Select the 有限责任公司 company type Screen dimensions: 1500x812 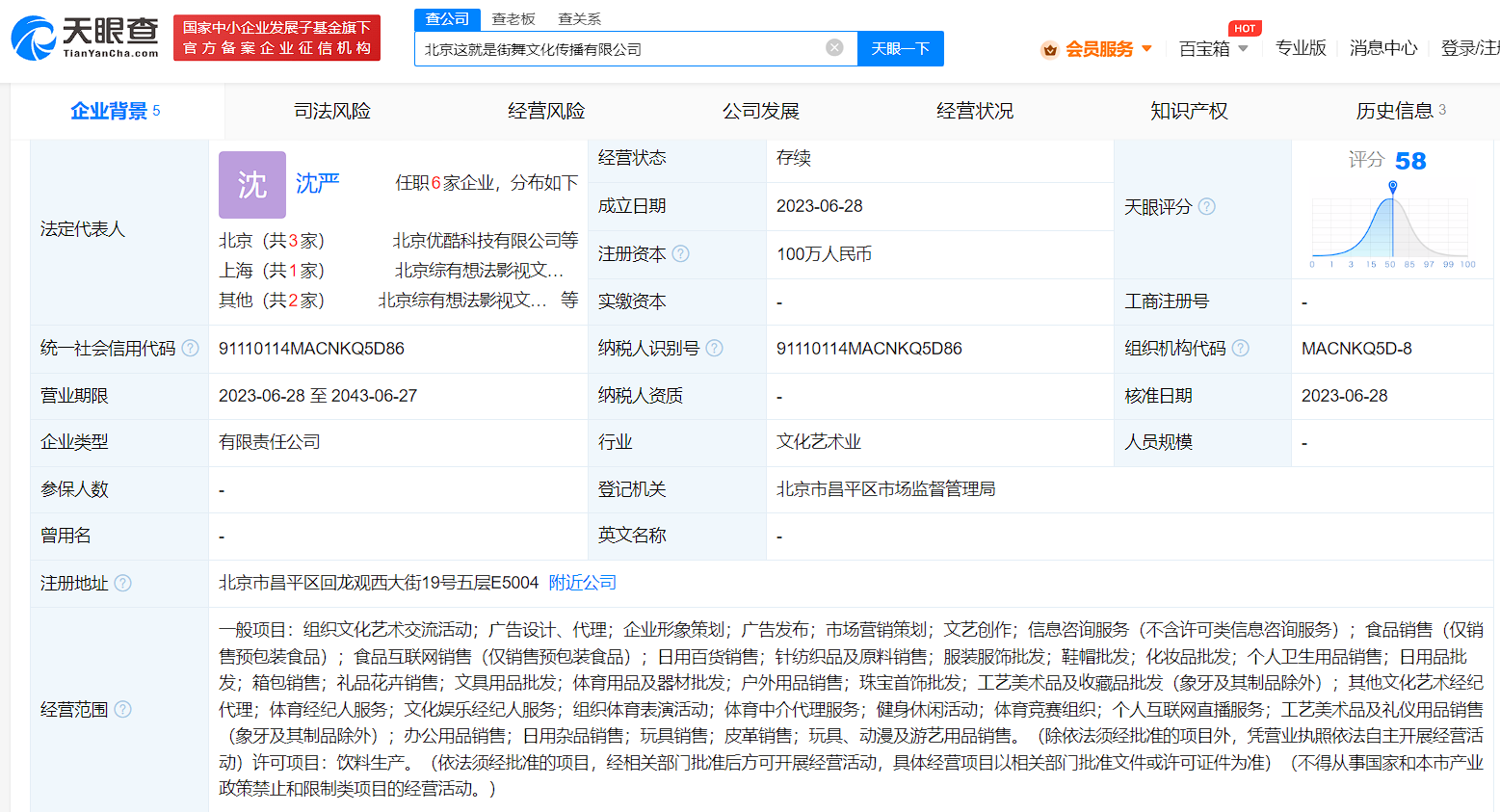(270, 442)
